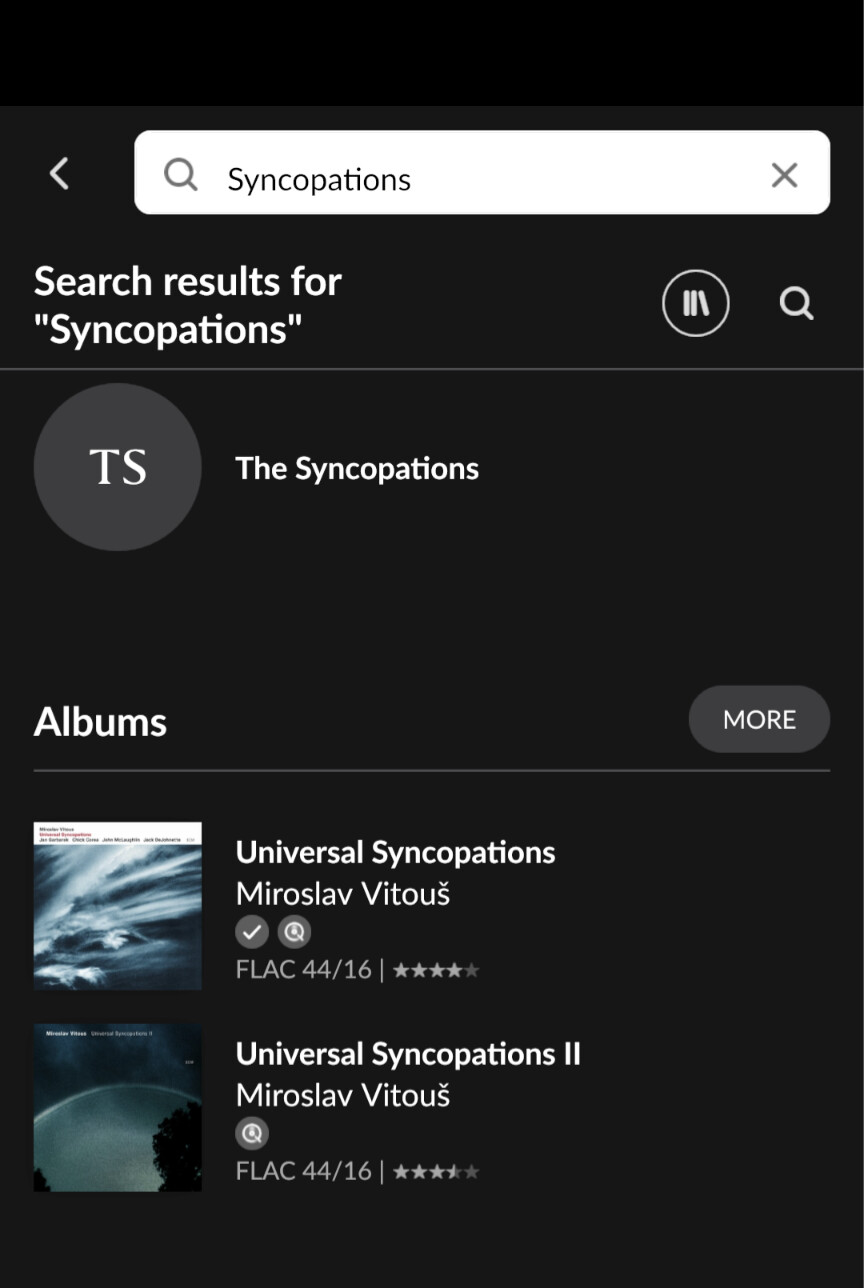Click the Qobuz badge on Universal Syncopations
The width and height of the screenshot is (864, 1288).
click(x=294, y=933)
